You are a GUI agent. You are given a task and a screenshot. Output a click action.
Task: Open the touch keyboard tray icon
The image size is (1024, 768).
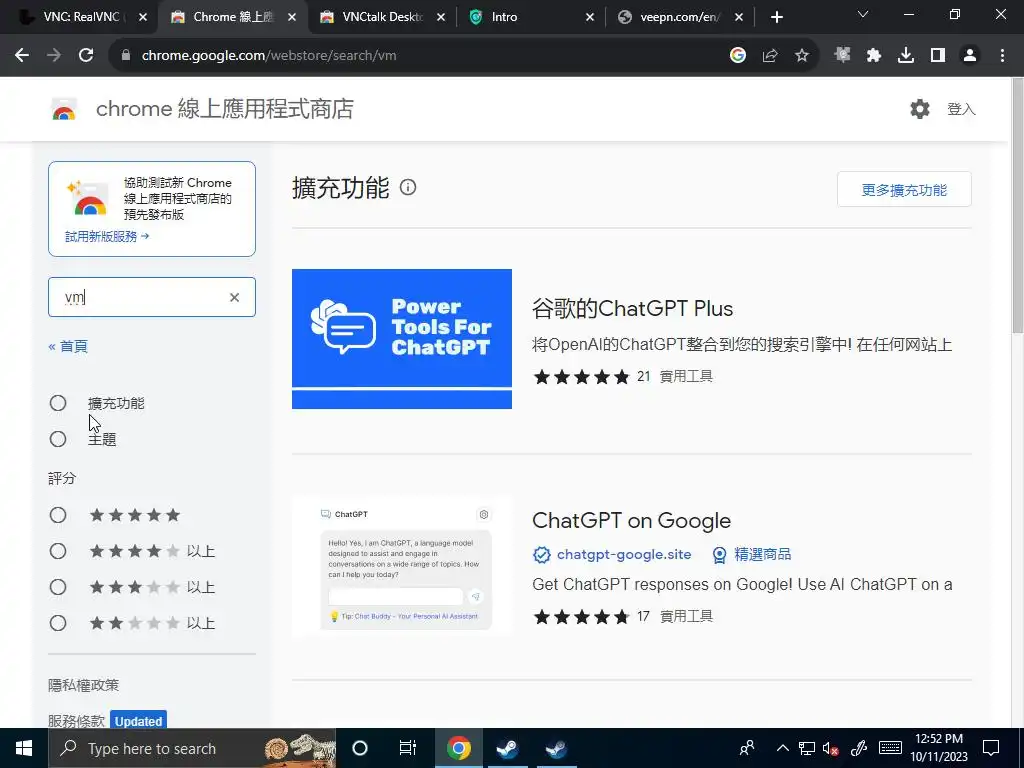point(890,748)
